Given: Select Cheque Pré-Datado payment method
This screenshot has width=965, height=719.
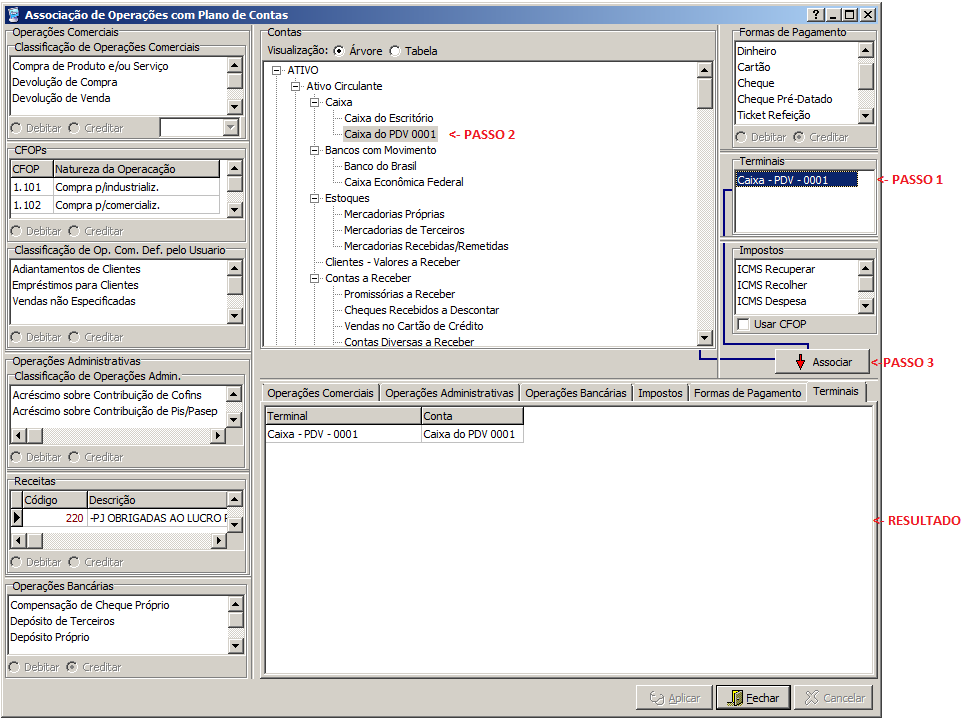Looking at the screenshot, I should 784,99.
